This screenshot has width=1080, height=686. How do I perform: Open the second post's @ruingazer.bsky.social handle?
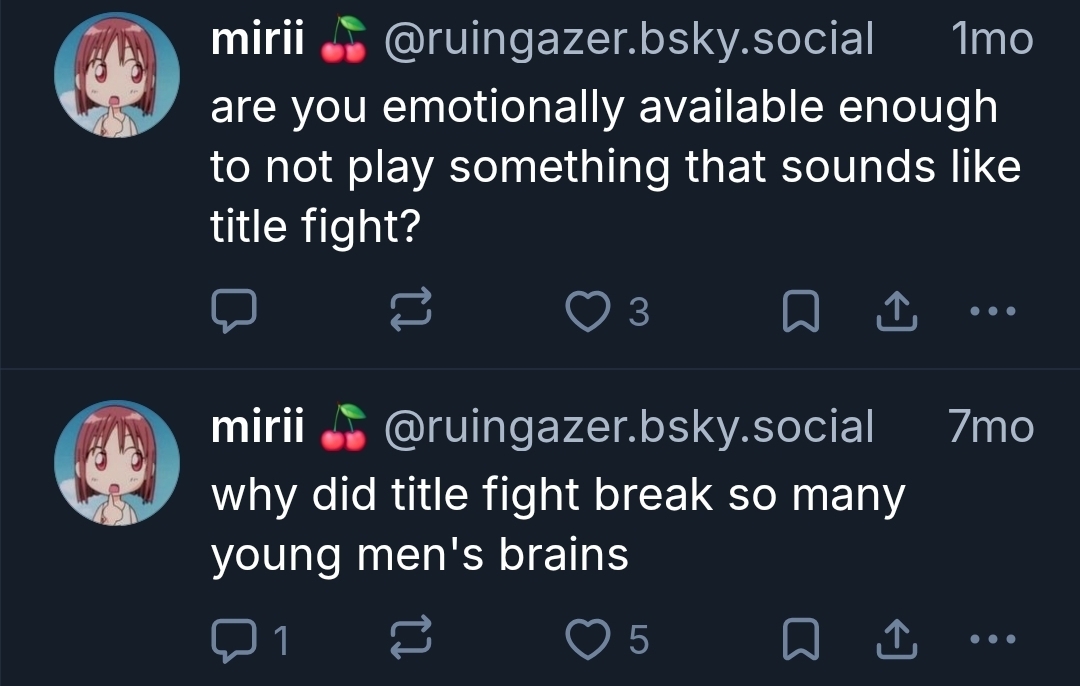pos(628,427)
